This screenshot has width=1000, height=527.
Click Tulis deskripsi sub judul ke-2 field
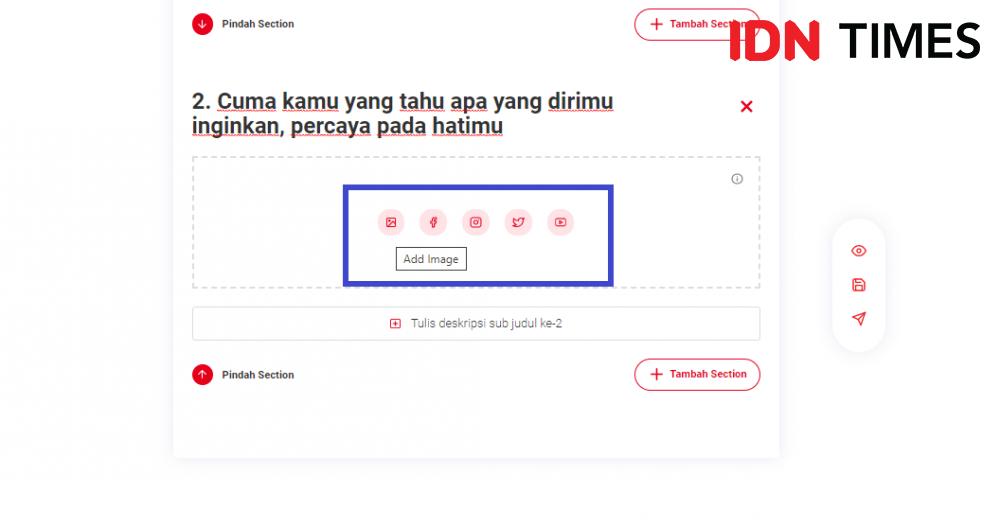(476, 323)
